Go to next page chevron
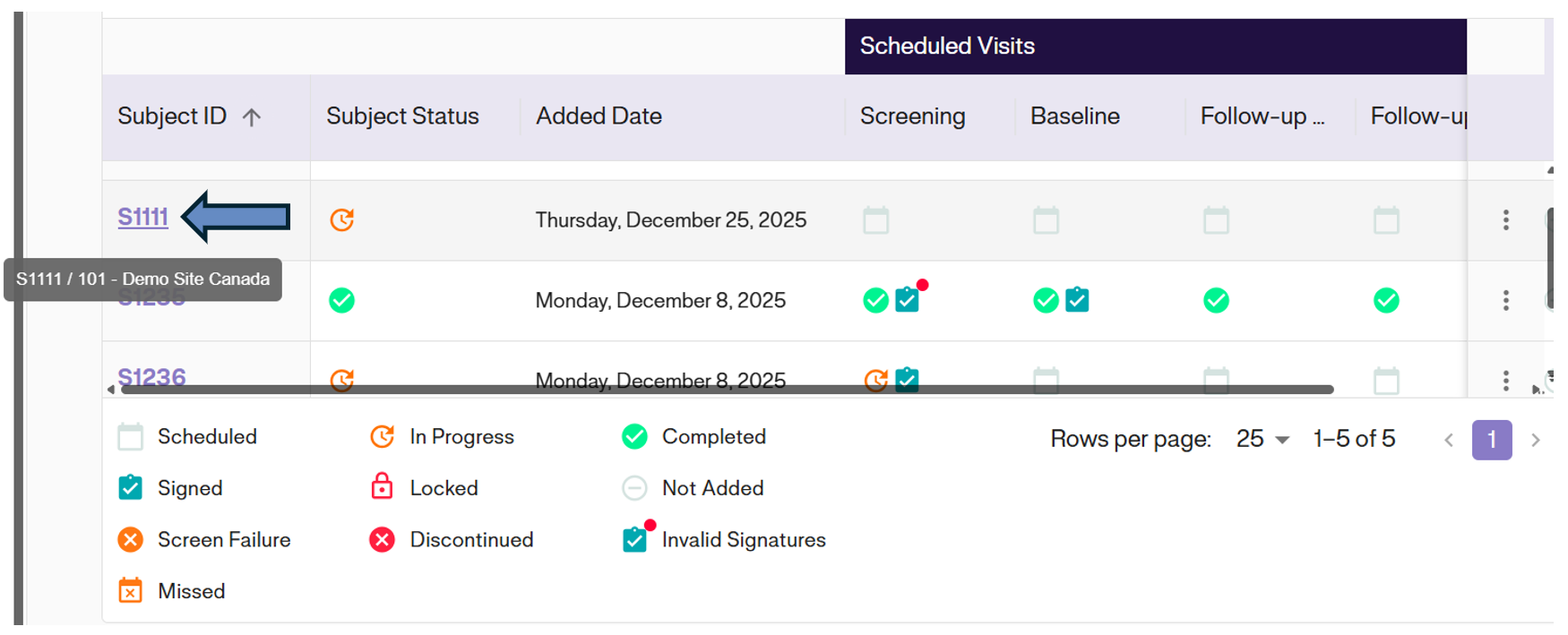 pyautogui.click(x=1535, y=440)
